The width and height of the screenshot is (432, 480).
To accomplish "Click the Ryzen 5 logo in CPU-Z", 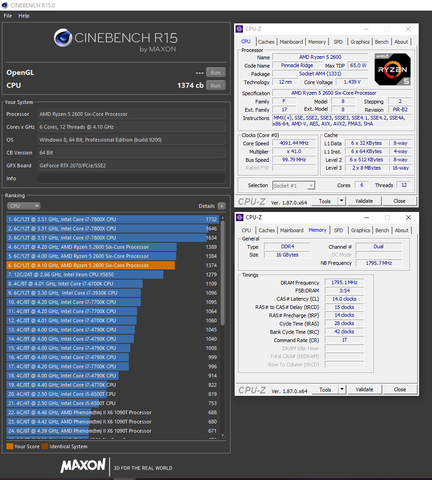I will [x=392, y=69].
